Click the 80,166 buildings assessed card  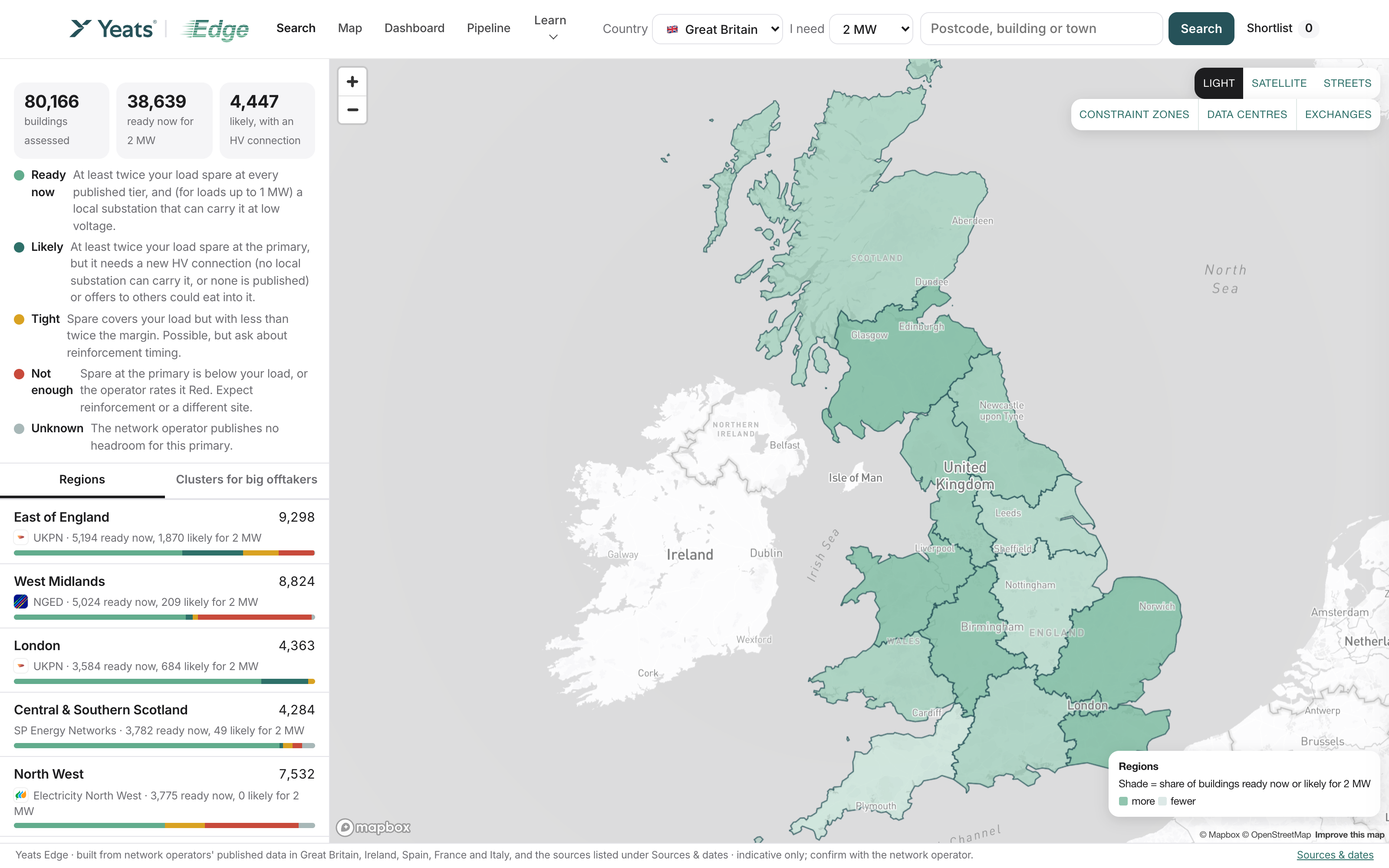tap(61, 121)
